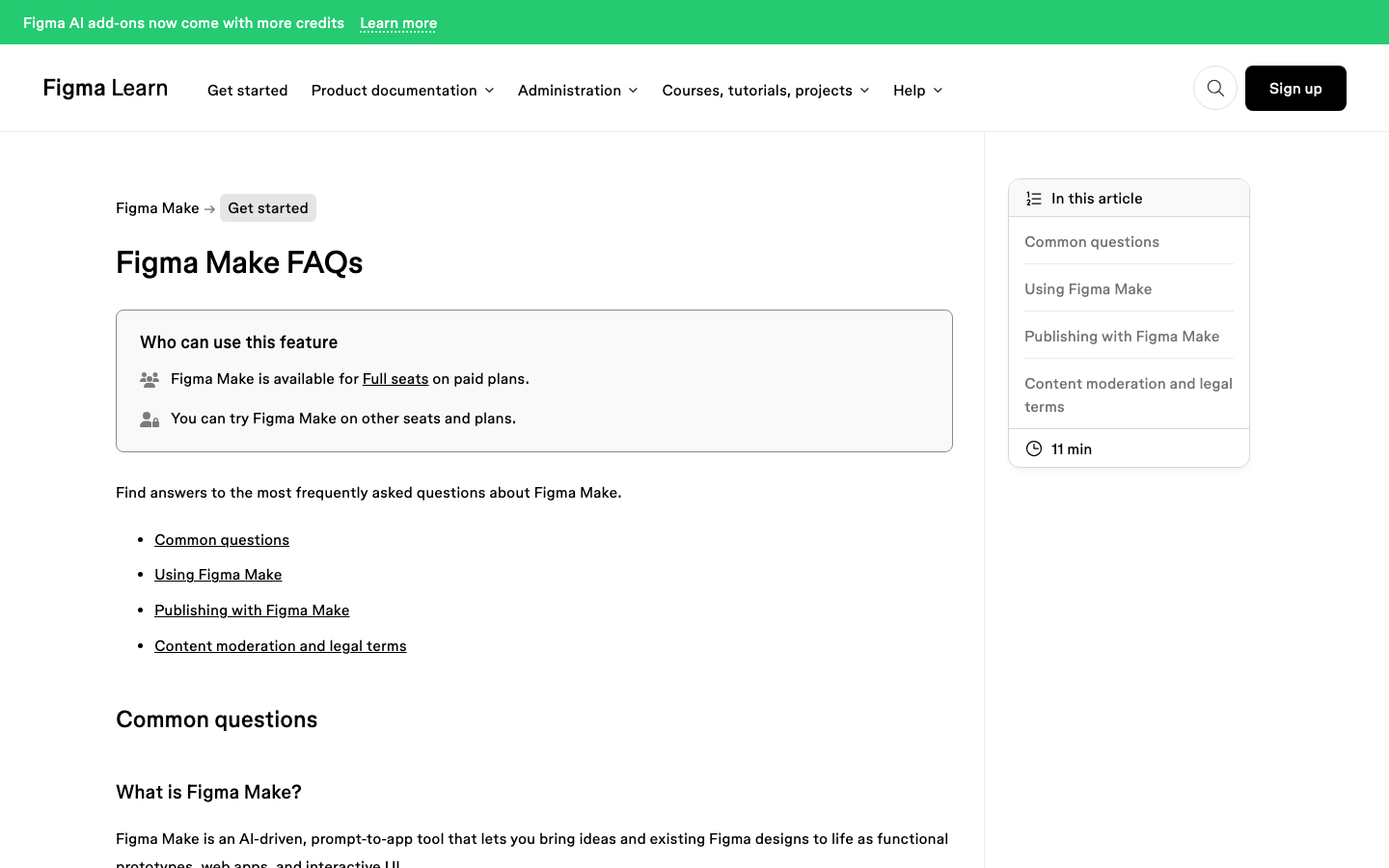Follow the Full seats link
Viewport: 1389px width, 868px height.
tap(395, 378)
